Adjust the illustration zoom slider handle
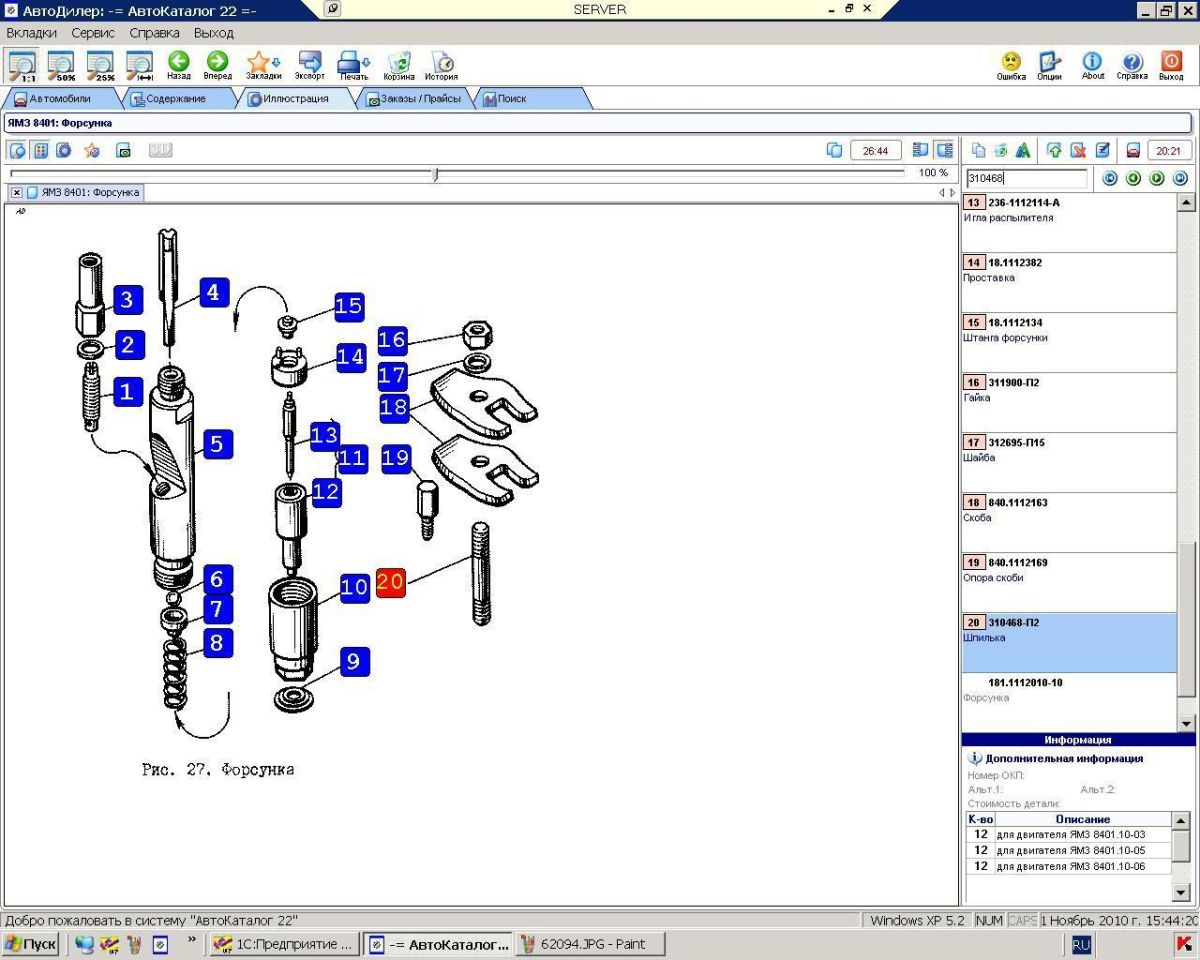The height and width of the screenshot is (960, 1200). (435, 174)
